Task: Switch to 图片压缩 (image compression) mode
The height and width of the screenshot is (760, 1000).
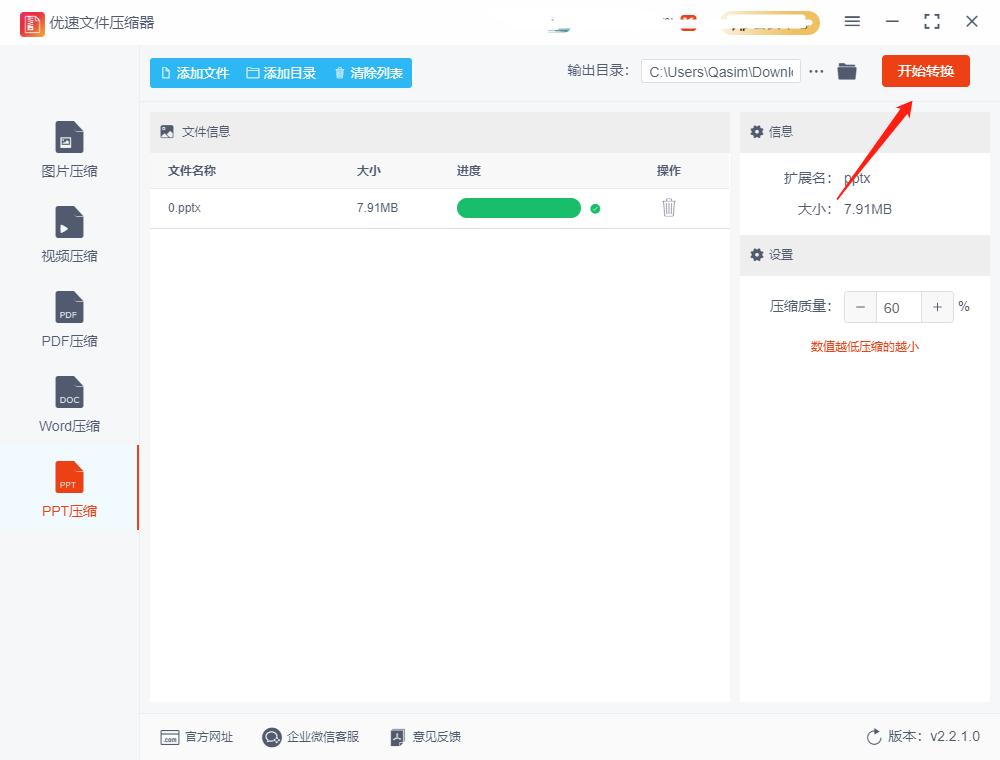Action: (68, 148)
